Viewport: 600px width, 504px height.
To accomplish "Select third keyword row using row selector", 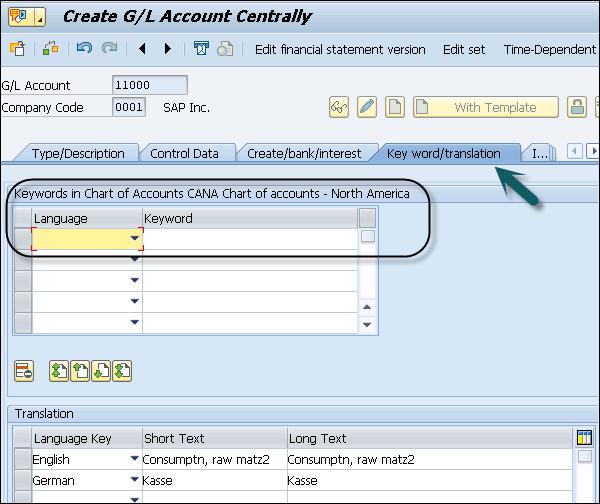I will [x=23, y=281].
